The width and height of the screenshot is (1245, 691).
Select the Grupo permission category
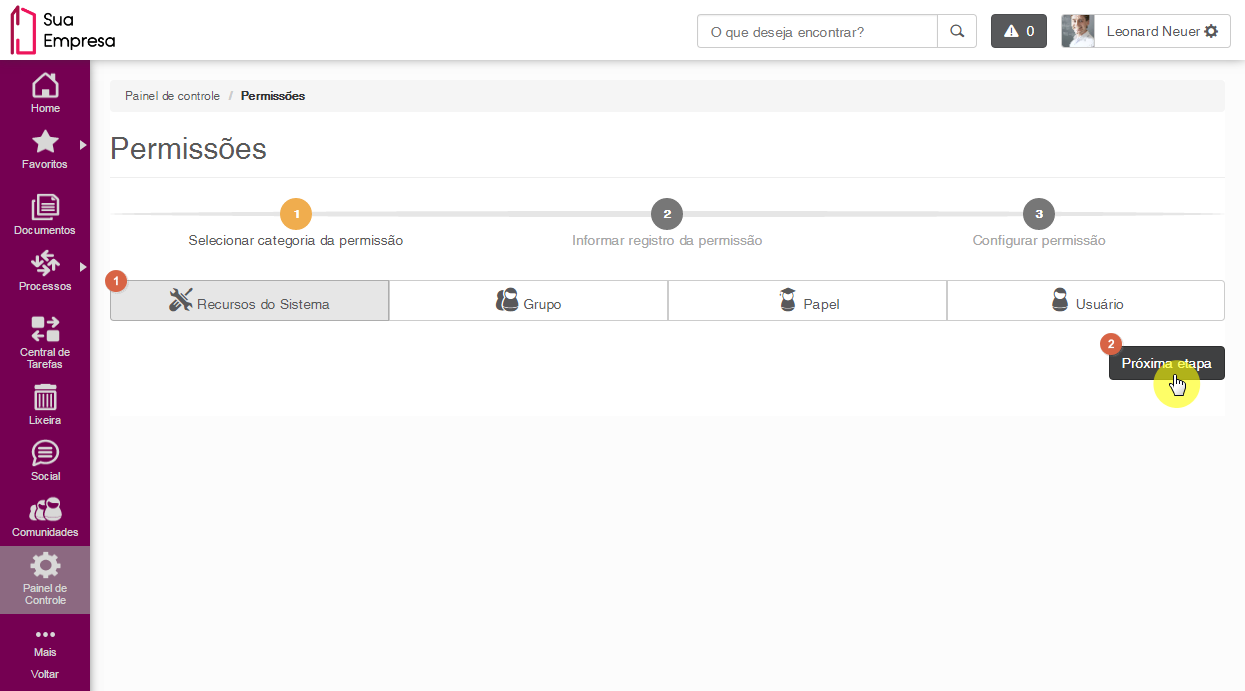(x=528, y=301)
